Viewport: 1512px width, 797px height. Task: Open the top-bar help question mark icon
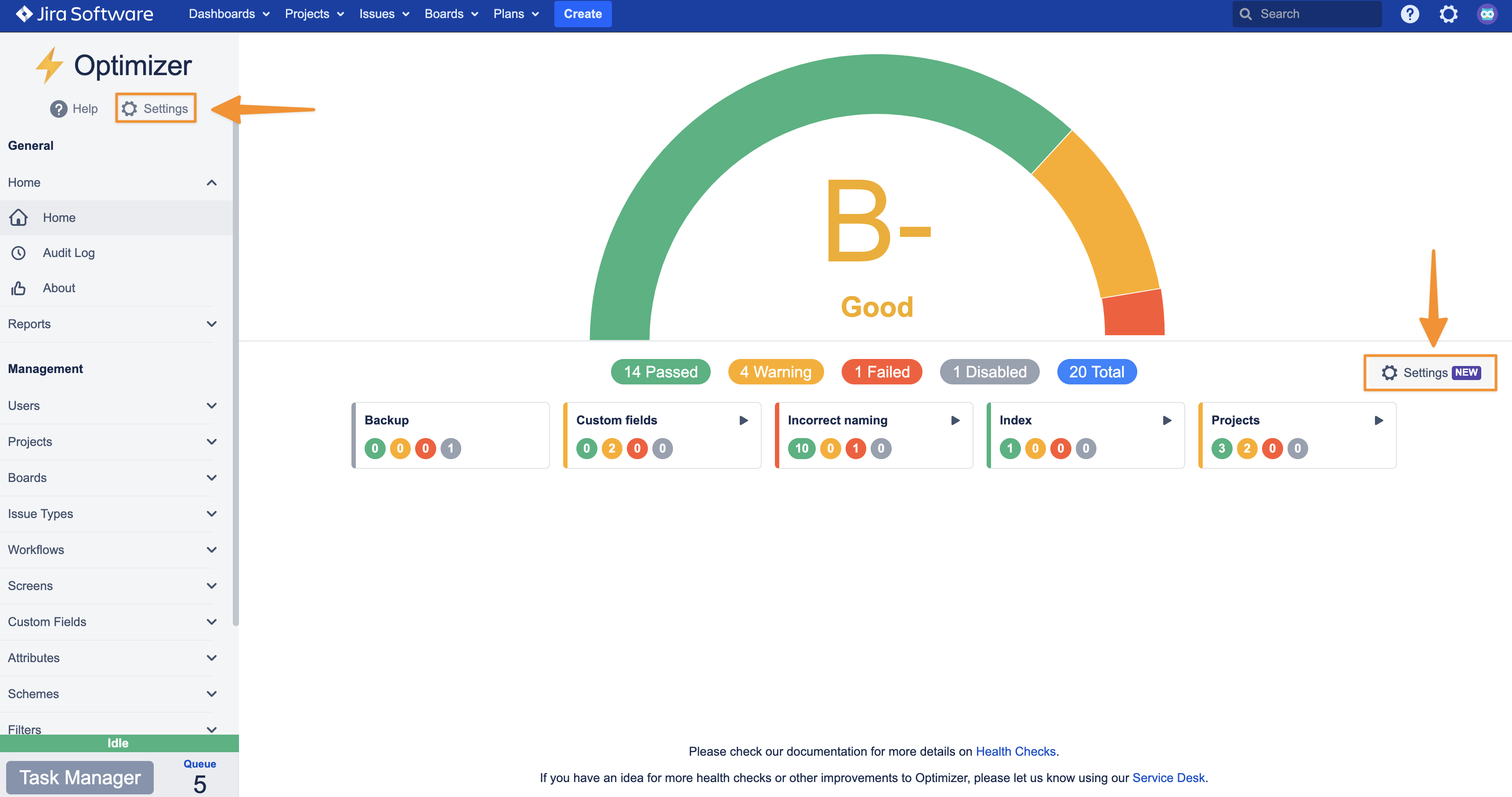(1409, 14)
